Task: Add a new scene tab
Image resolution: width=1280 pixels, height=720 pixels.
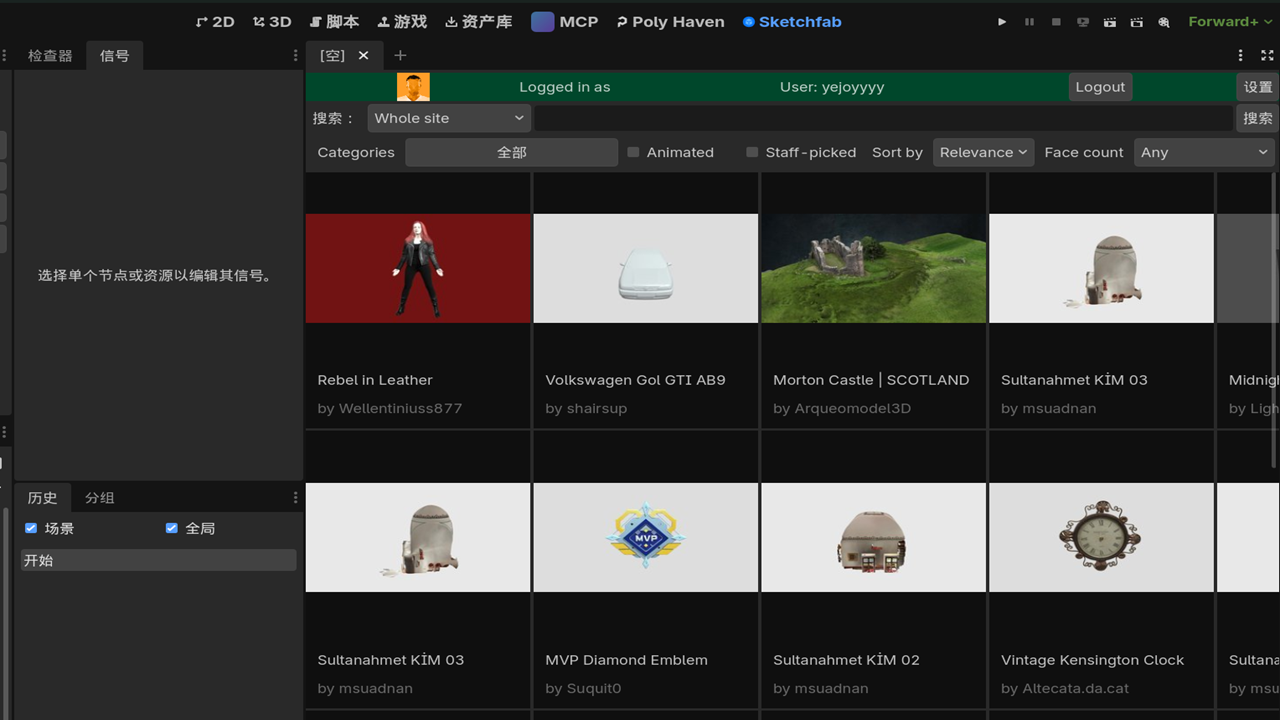Action: click(400, 56)
